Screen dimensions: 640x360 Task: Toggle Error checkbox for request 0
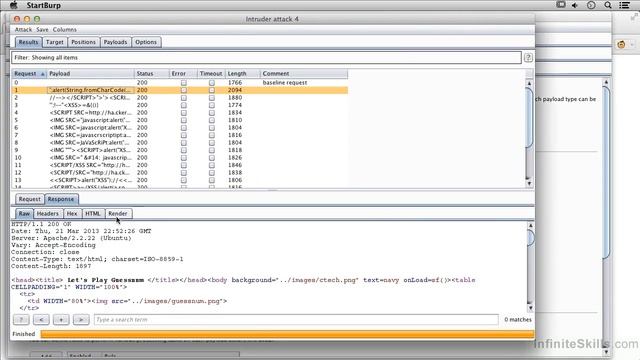point(184,83)
